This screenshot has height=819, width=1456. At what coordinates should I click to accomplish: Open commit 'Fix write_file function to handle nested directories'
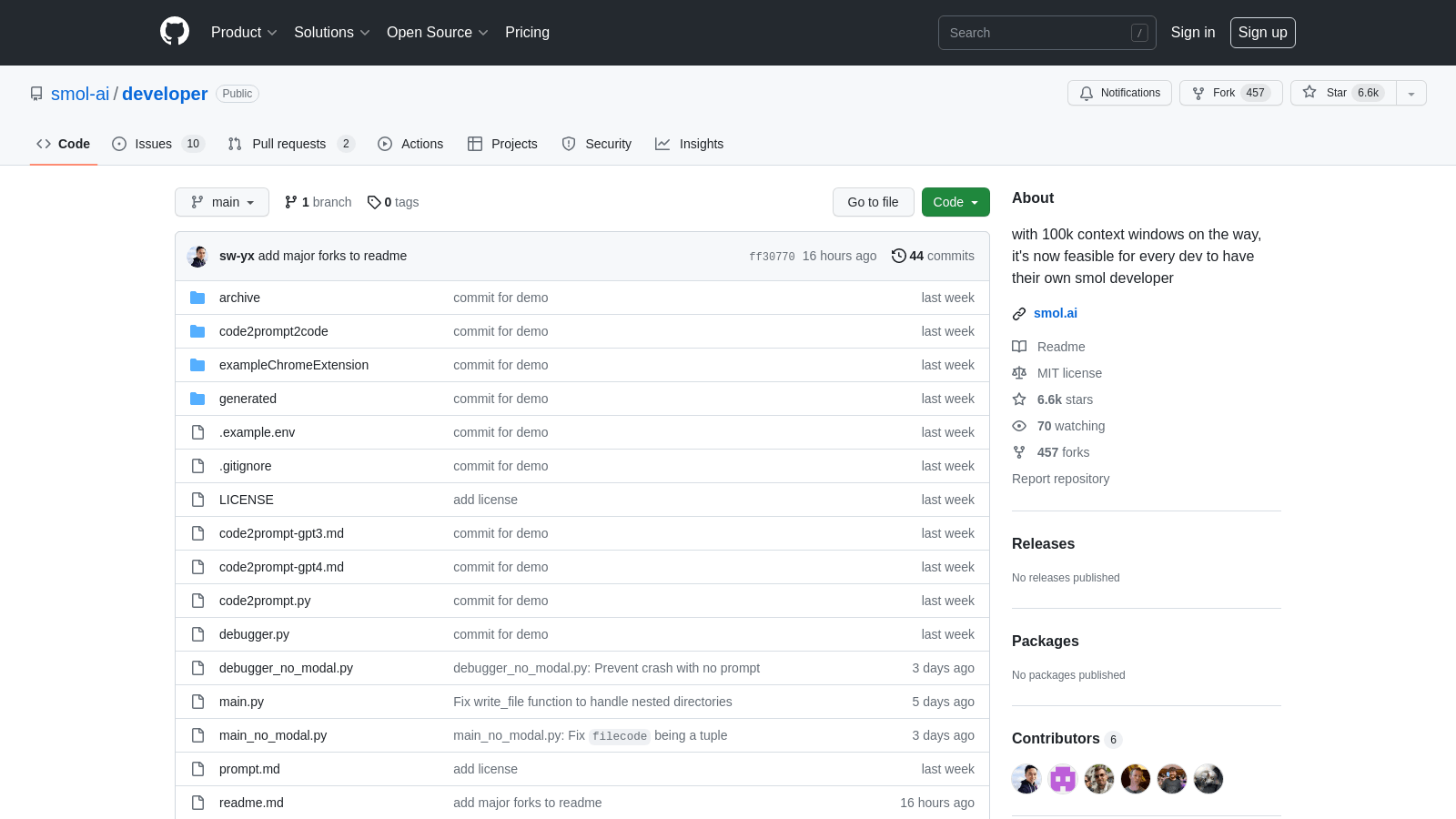pyautogui.click(x=592, y=702)
